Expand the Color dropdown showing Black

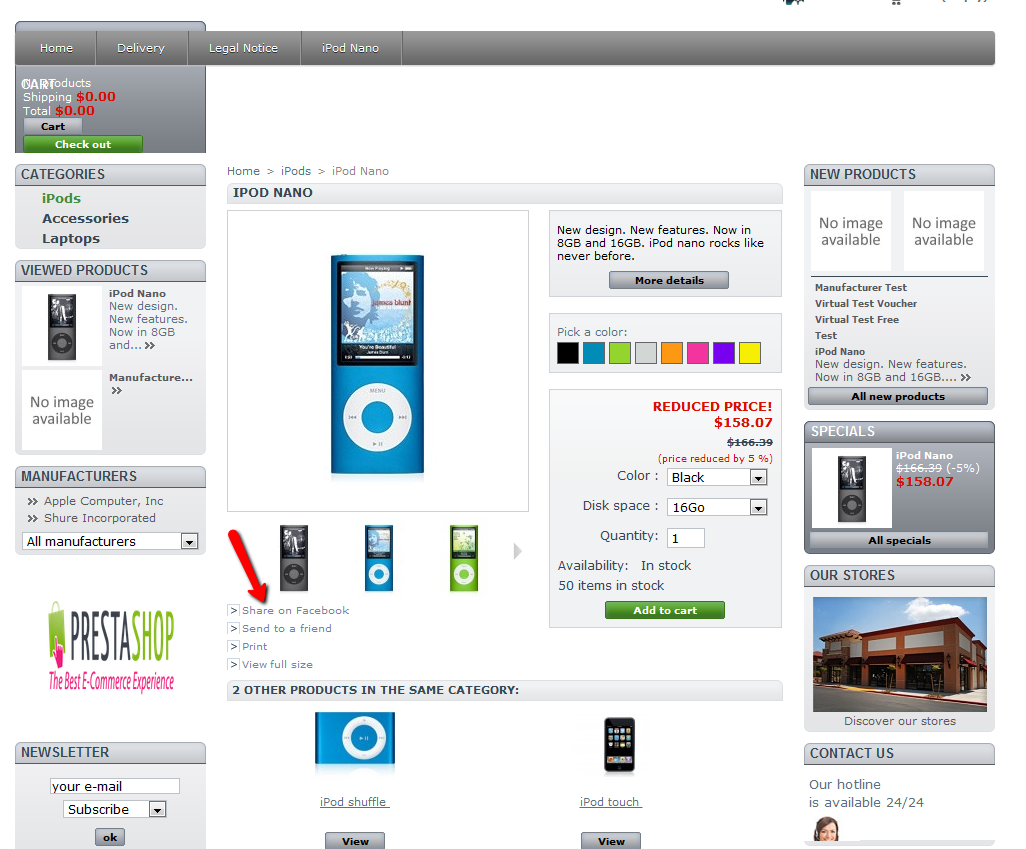click(x=717, y=477)
